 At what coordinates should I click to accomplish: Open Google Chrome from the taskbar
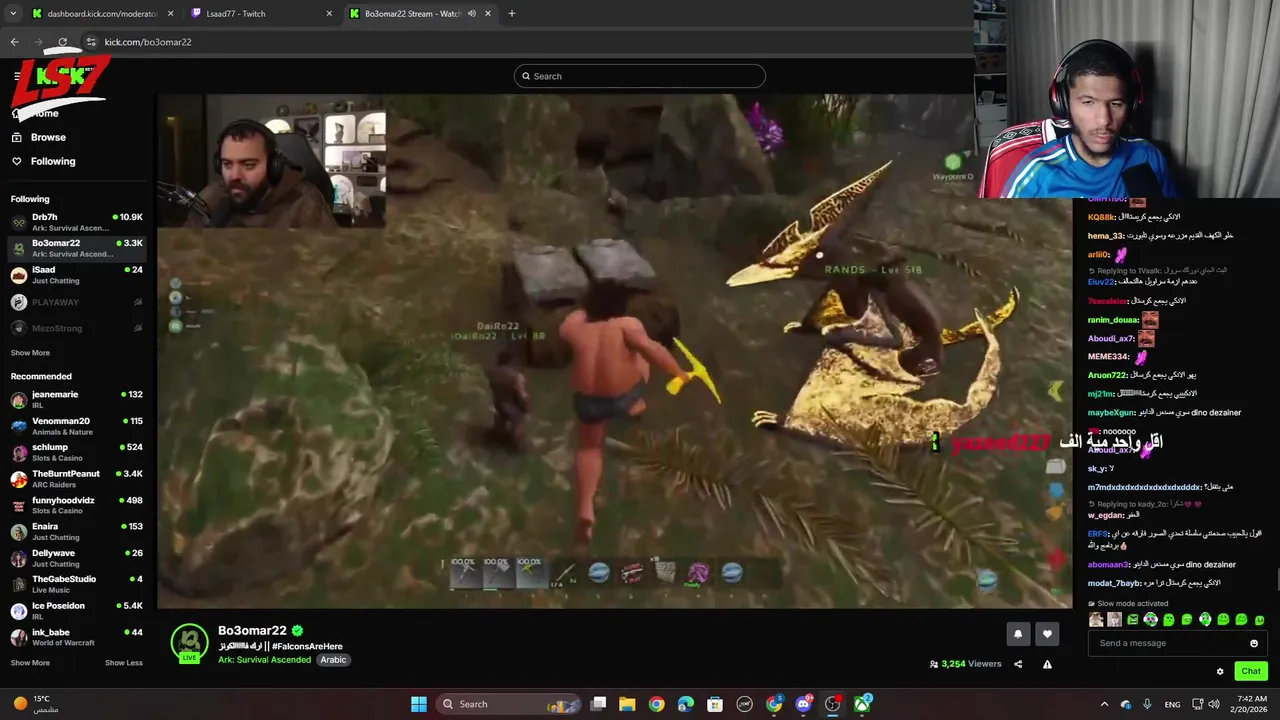click(656, 704)
